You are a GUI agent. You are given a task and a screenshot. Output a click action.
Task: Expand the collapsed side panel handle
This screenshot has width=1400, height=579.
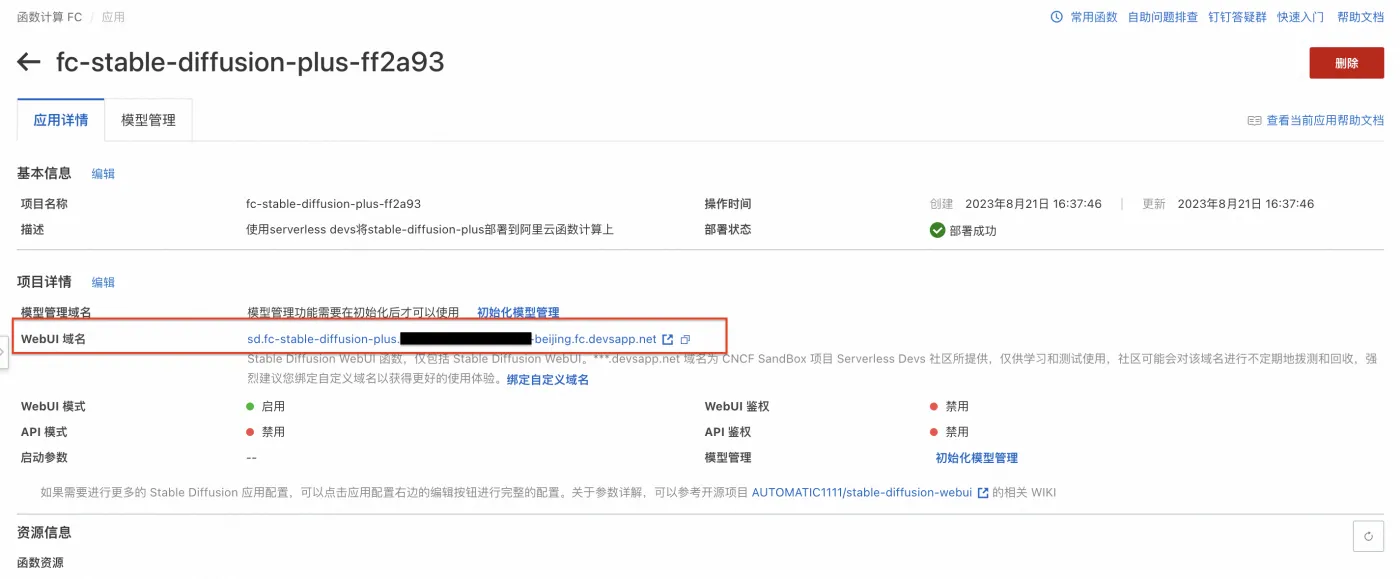tap(4, 354)
